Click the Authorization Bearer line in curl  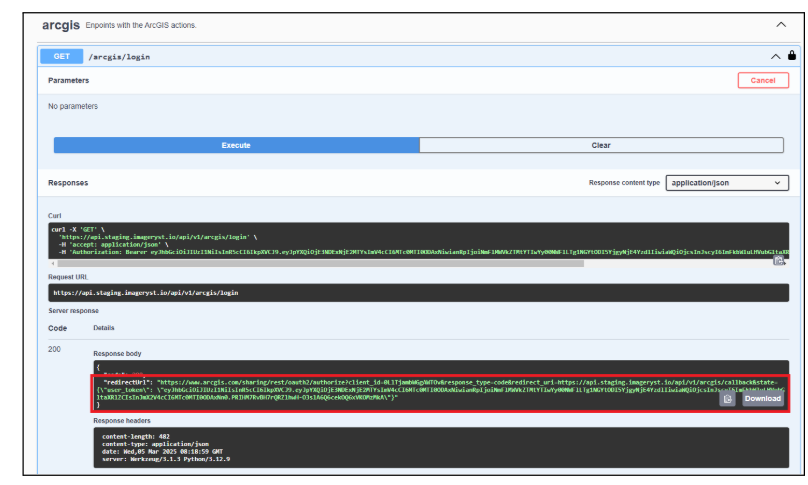click(423, 252)
